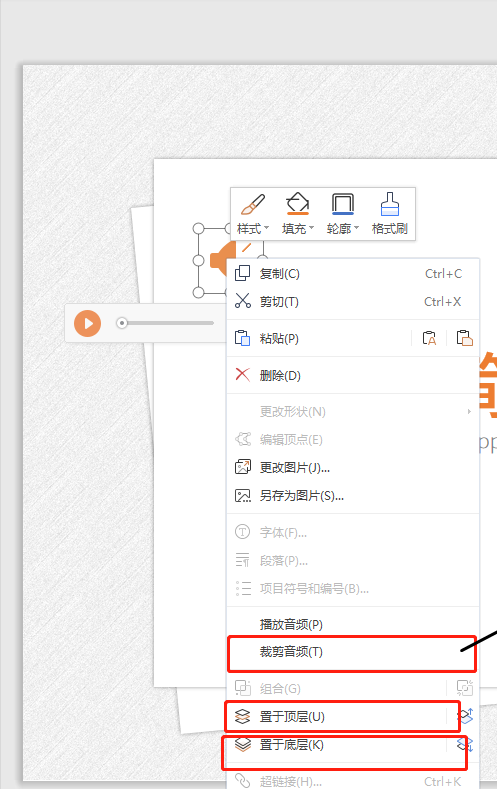Click the audio progress slider handle

(122, 323)
